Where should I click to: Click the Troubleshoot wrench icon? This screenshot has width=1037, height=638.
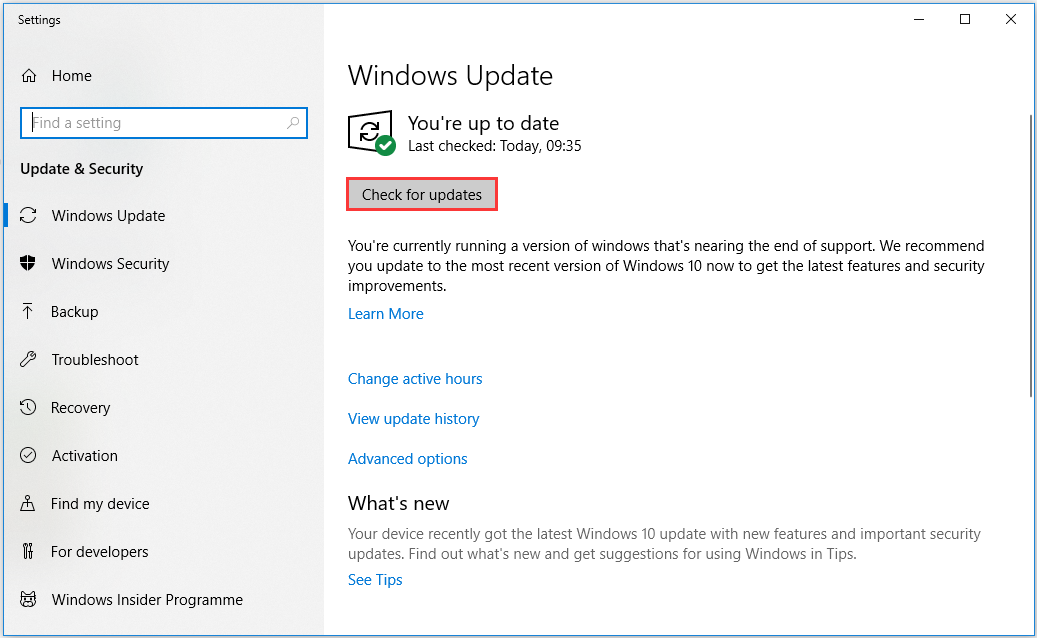[28, 360]
